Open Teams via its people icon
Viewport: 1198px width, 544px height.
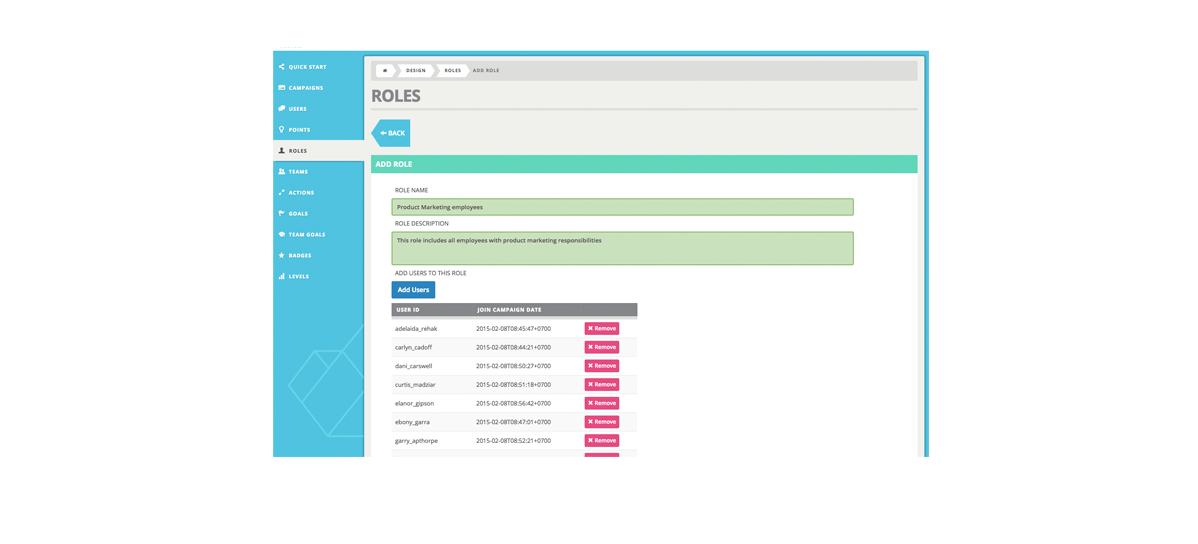click(282, 171)
